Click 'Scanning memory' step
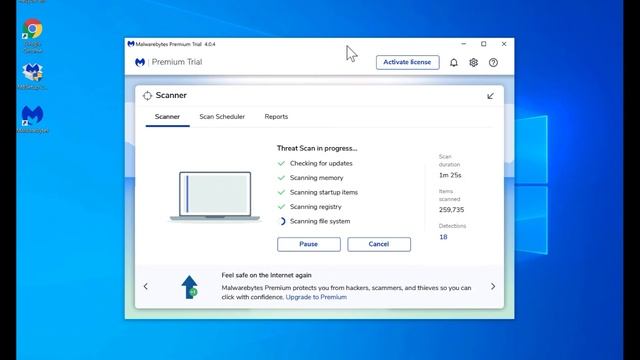The image size is (640, 360). point(316,178)
